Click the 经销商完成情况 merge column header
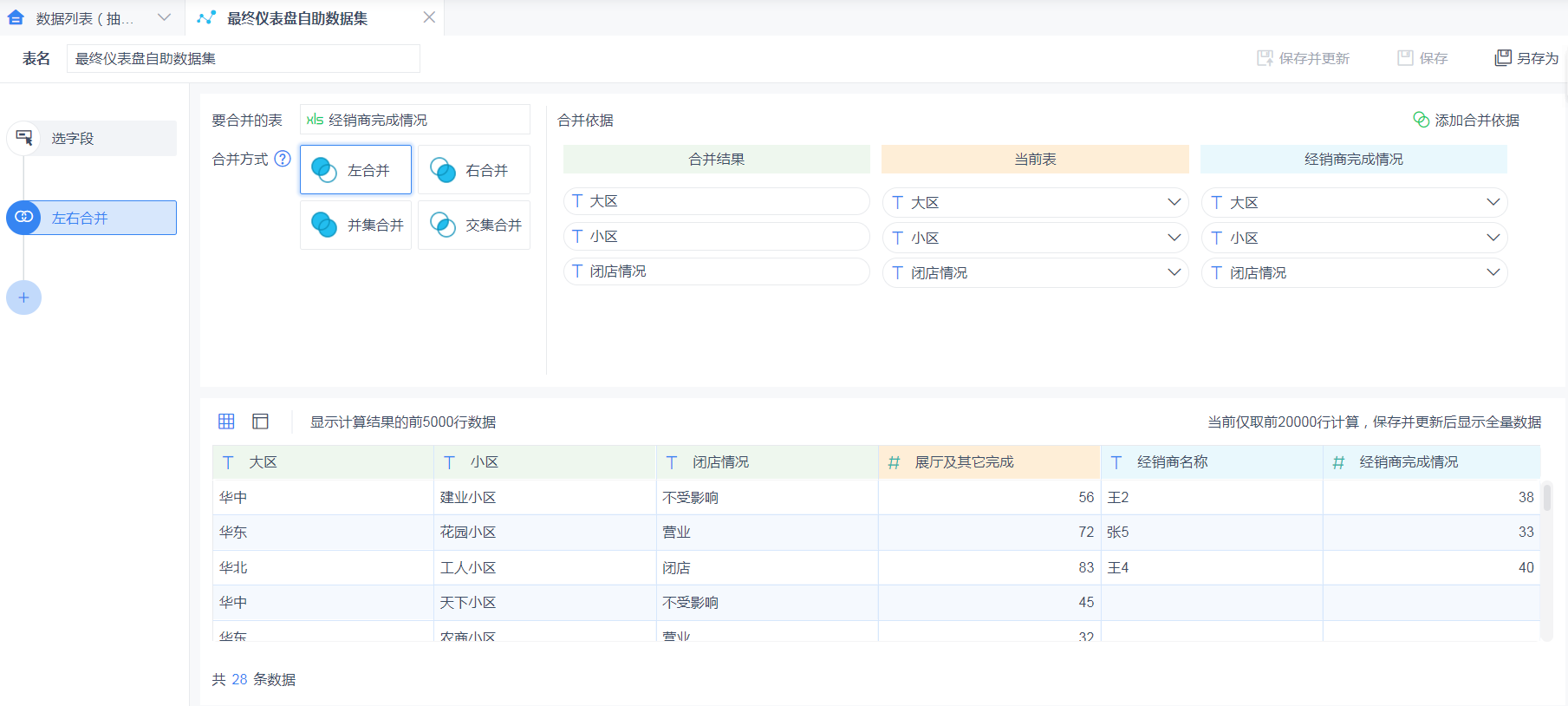1568x706 pixels. coord(1354,159)
